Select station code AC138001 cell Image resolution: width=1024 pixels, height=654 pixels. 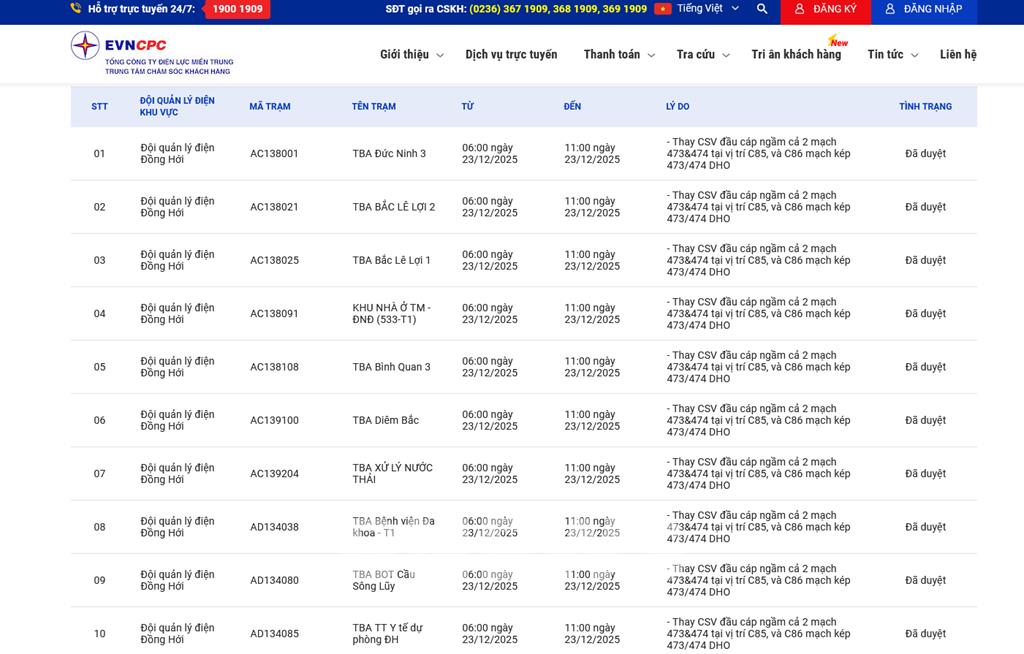(x=274, y=154)
